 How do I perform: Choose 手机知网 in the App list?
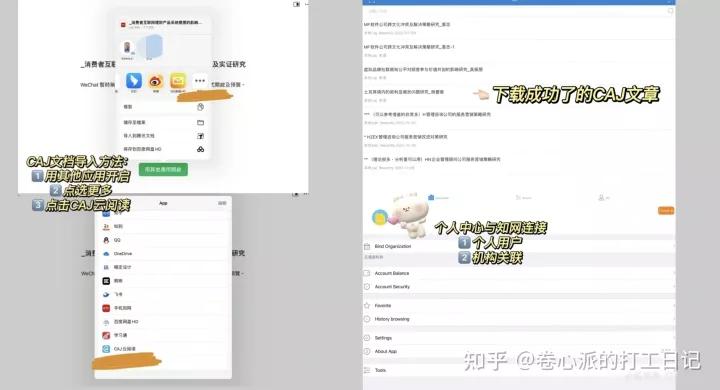[x=163, y=308]
